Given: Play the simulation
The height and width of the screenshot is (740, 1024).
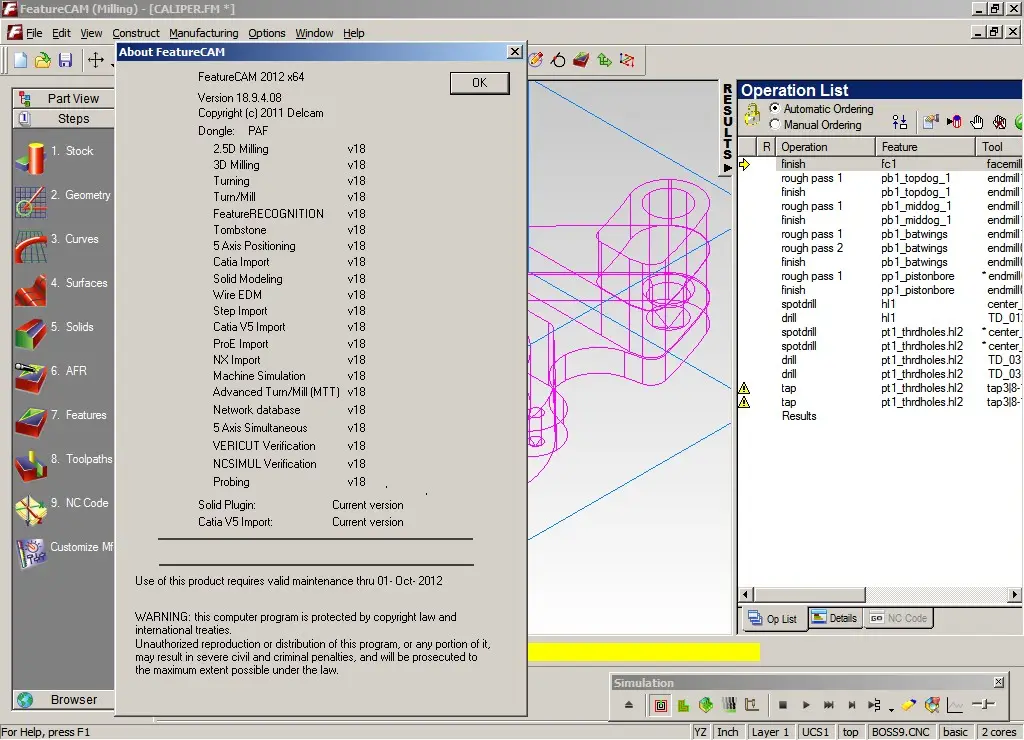Looking at the screenshot, I should 806,705.
